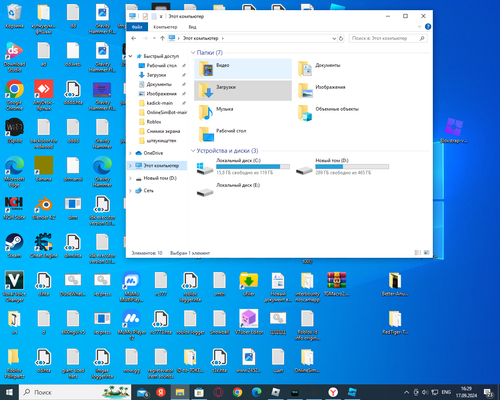Collapse Устройства и диски (3) group

tap(193, 151)
